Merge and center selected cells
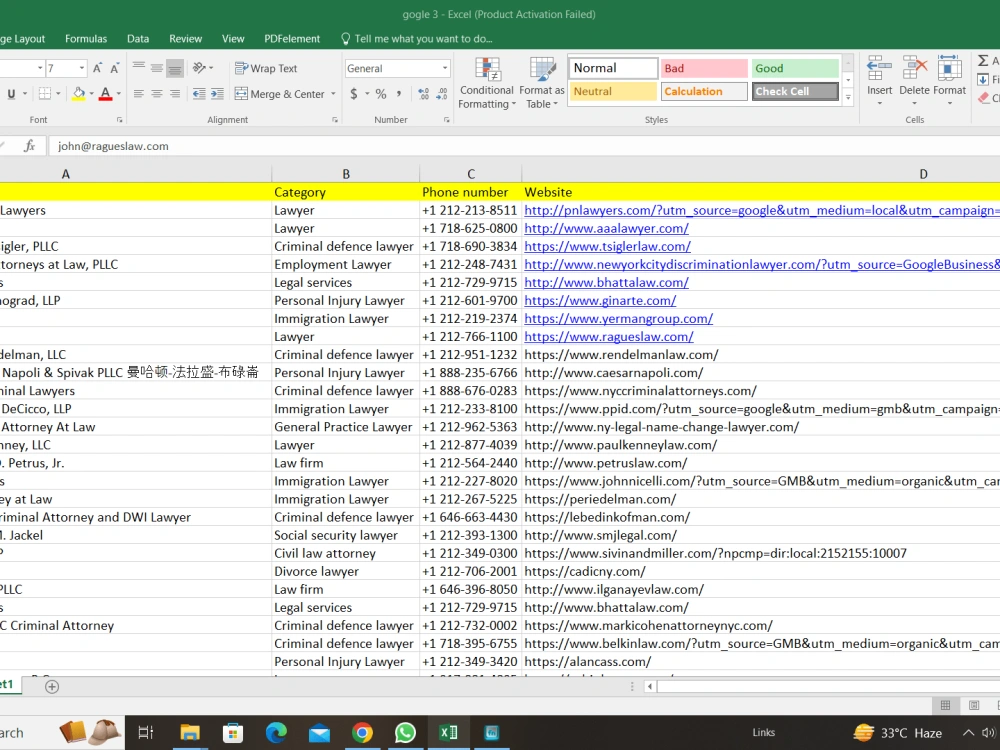Viewport: 1000px width, 750px height. [280, 94]
